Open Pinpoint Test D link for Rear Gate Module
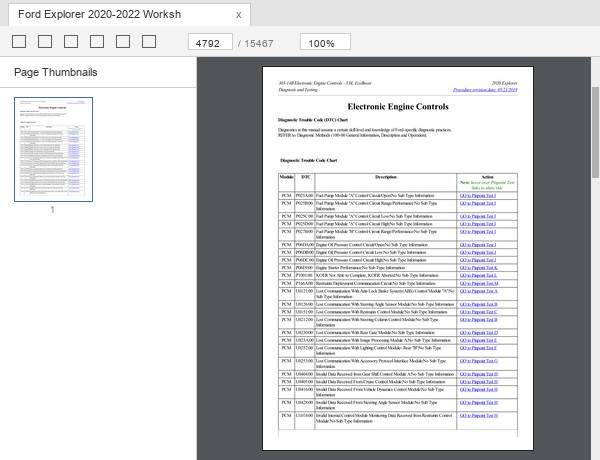 [x=478, y=333]
